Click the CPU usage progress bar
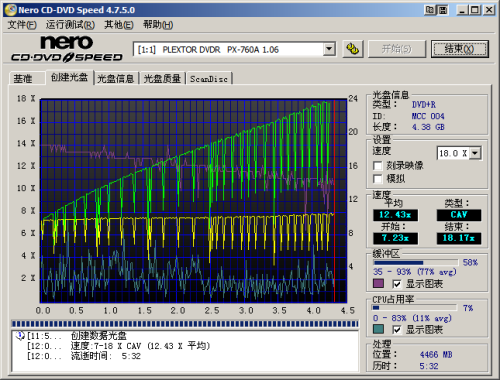Viewport: 500px width, 380px height. point(414,308)
